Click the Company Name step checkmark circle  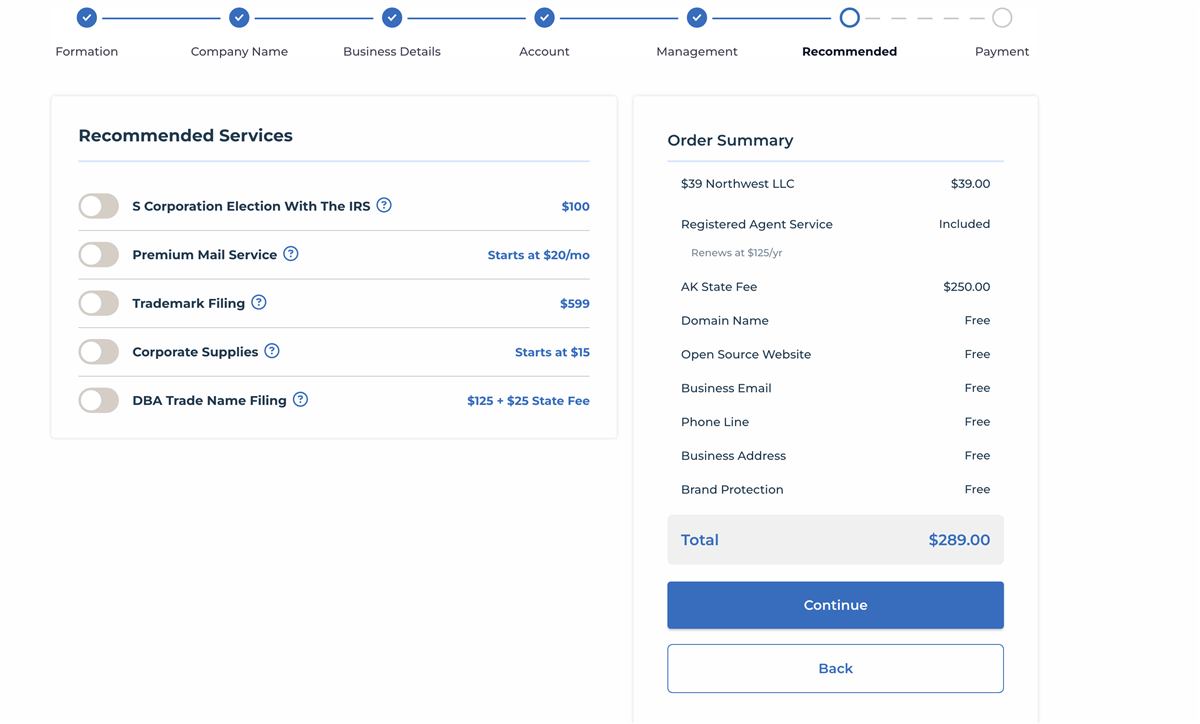pos(239,17)
